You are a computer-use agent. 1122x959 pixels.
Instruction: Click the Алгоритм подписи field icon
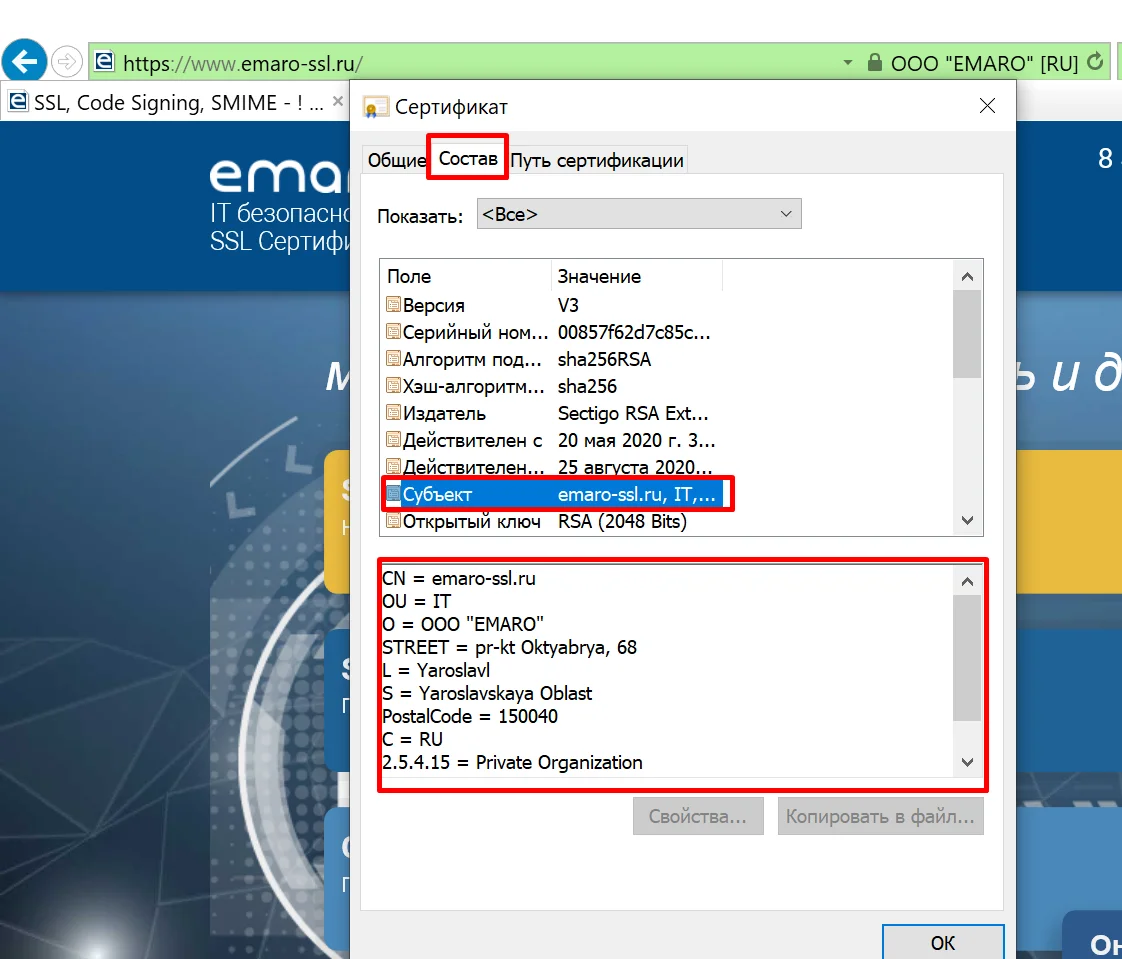[393, 359]
